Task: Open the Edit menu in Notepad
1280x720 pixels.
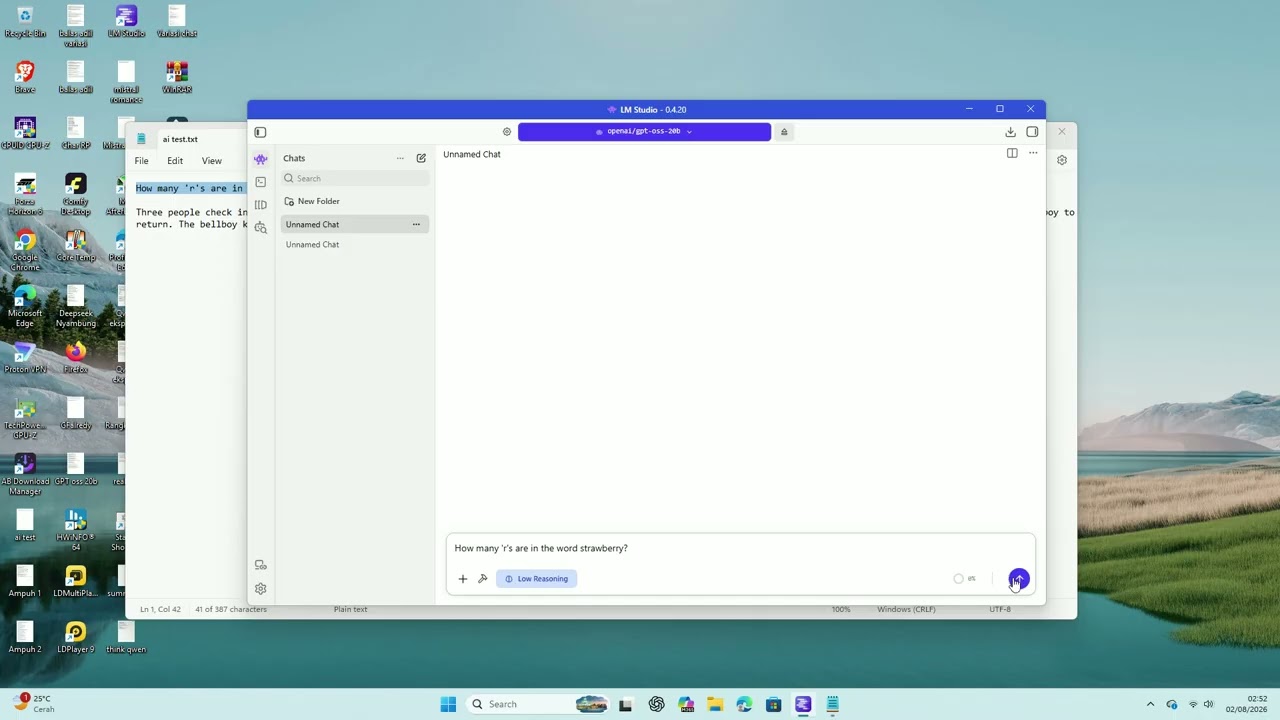Action: coord(175,161)
